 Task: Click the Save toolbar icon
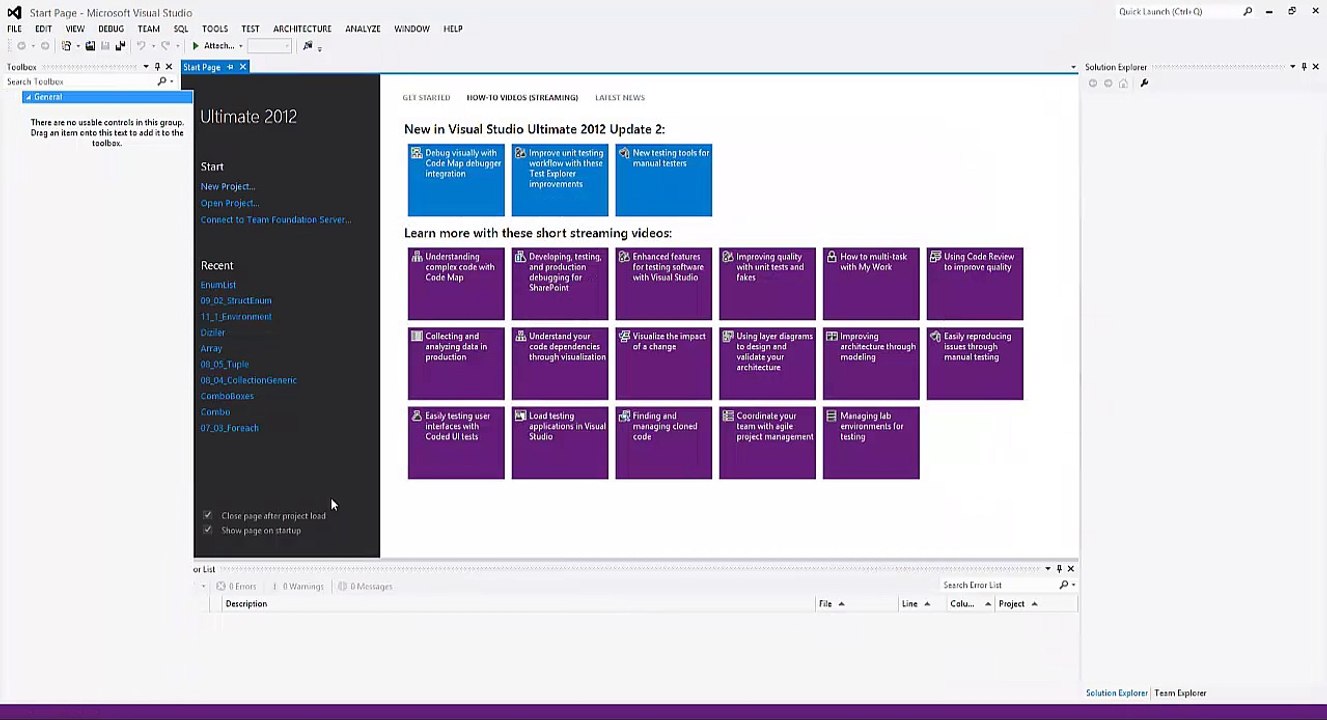[x=106, y=46]
